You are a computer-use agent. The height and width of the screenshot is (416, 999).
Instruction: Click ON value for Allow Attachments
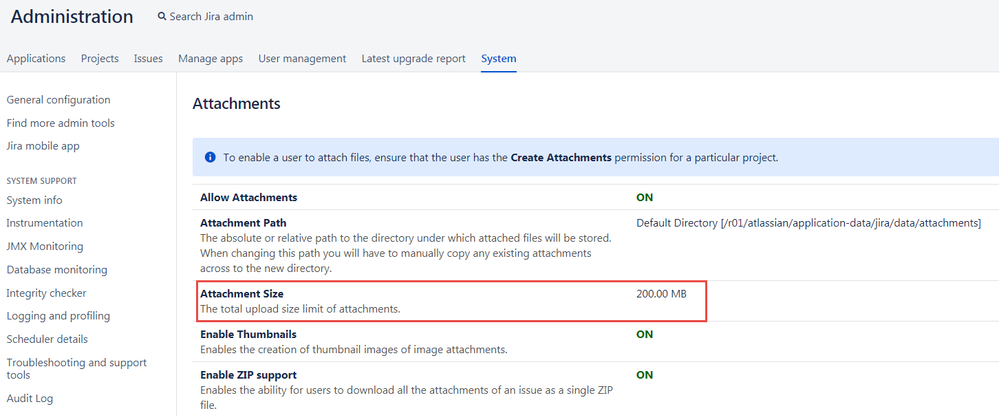click(x=645, y=197)
